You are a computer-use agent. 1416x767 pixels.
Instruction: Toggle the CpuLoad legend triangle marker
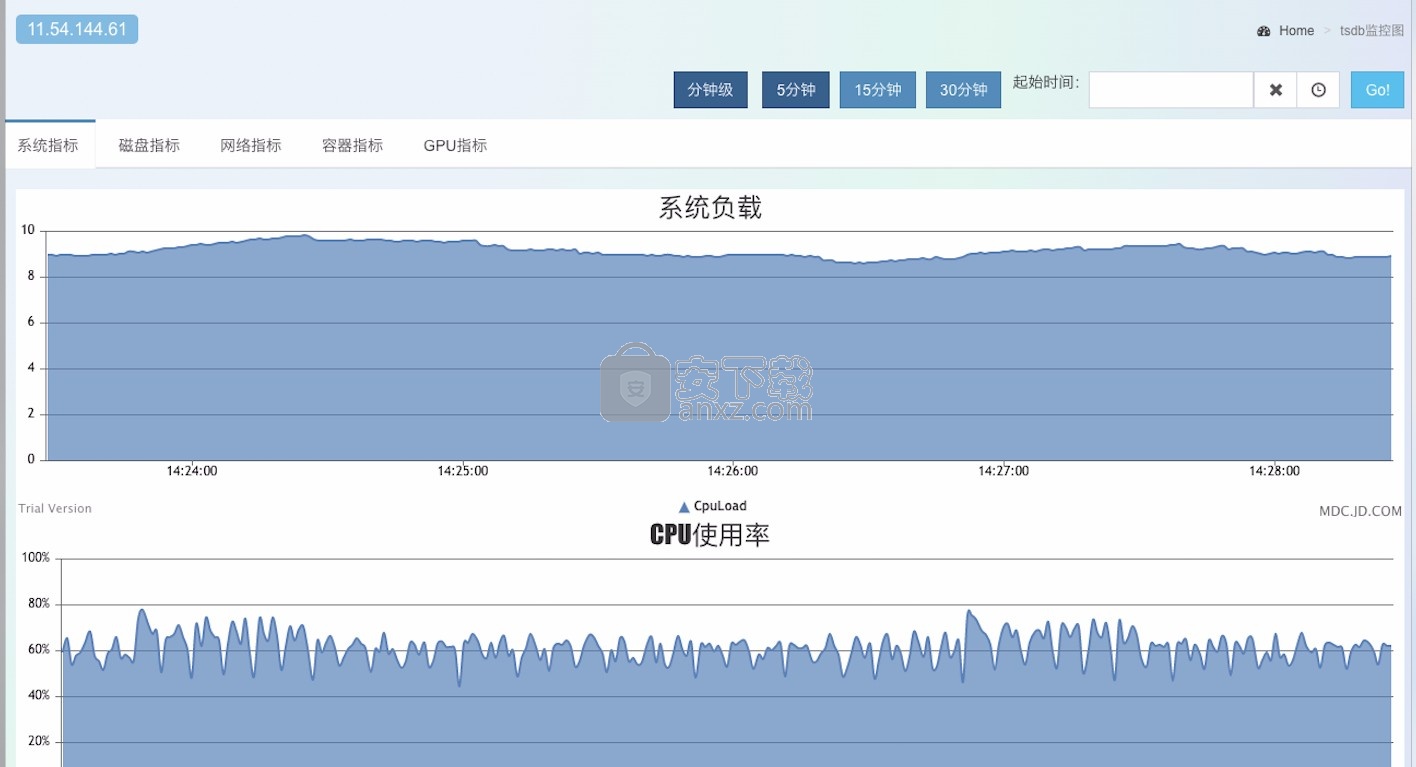pyautogui.click(x=684, y=507)
